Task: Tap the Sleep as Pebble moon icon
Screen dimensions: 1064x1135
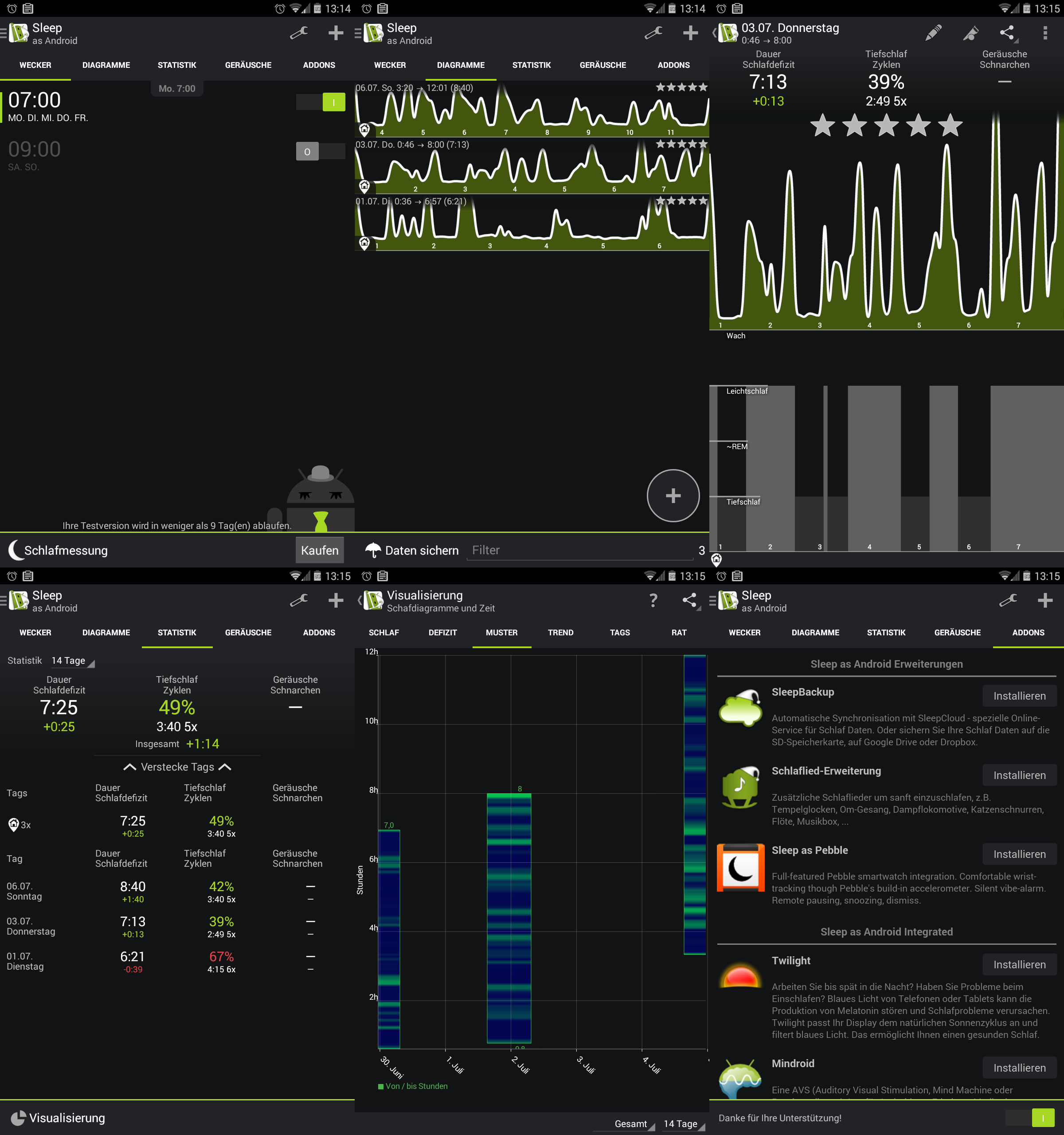Action: tap(740, 867)
